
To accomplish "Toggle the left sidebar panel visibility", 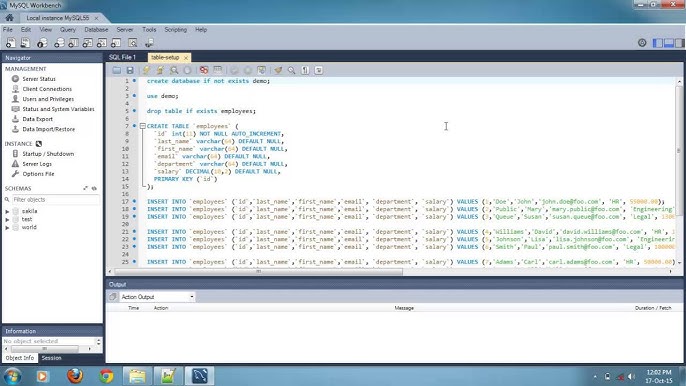I will [658, 43].
